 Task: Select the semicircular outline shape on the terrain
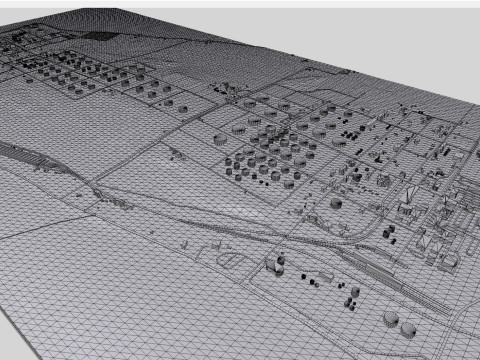[232, 260]
